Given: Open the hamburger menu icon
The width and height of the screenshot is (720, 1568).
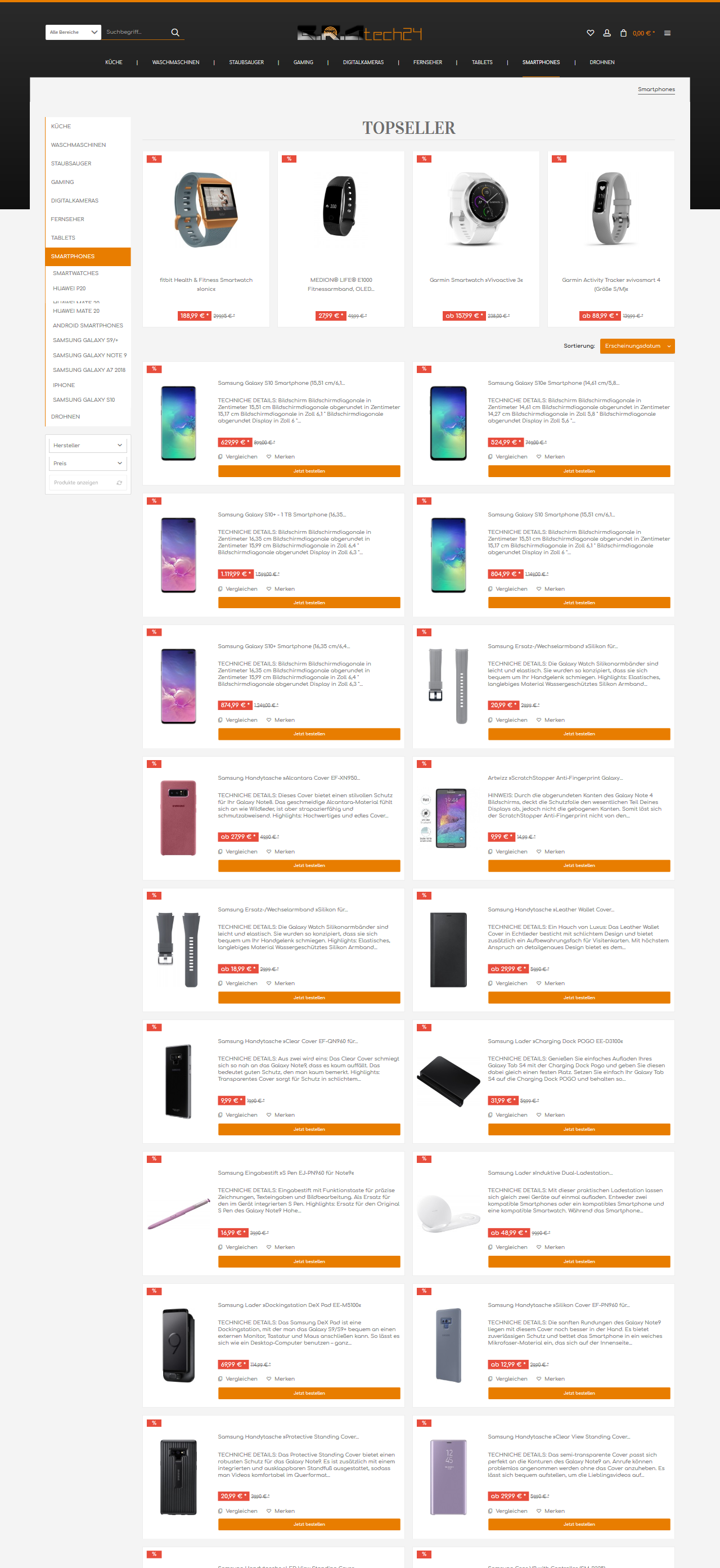Looking at the screenshot, I should tap(667, 33).
